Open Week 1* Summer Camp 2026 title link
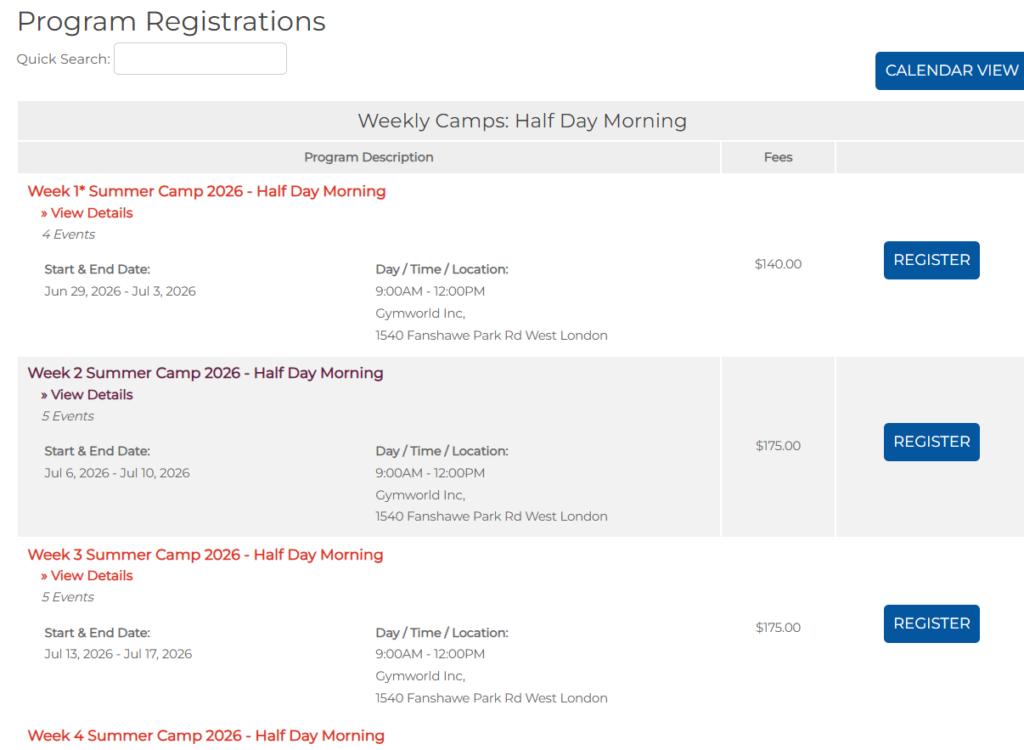The image size is (1024, 750). pyautogui.click(x=206, y=191)
